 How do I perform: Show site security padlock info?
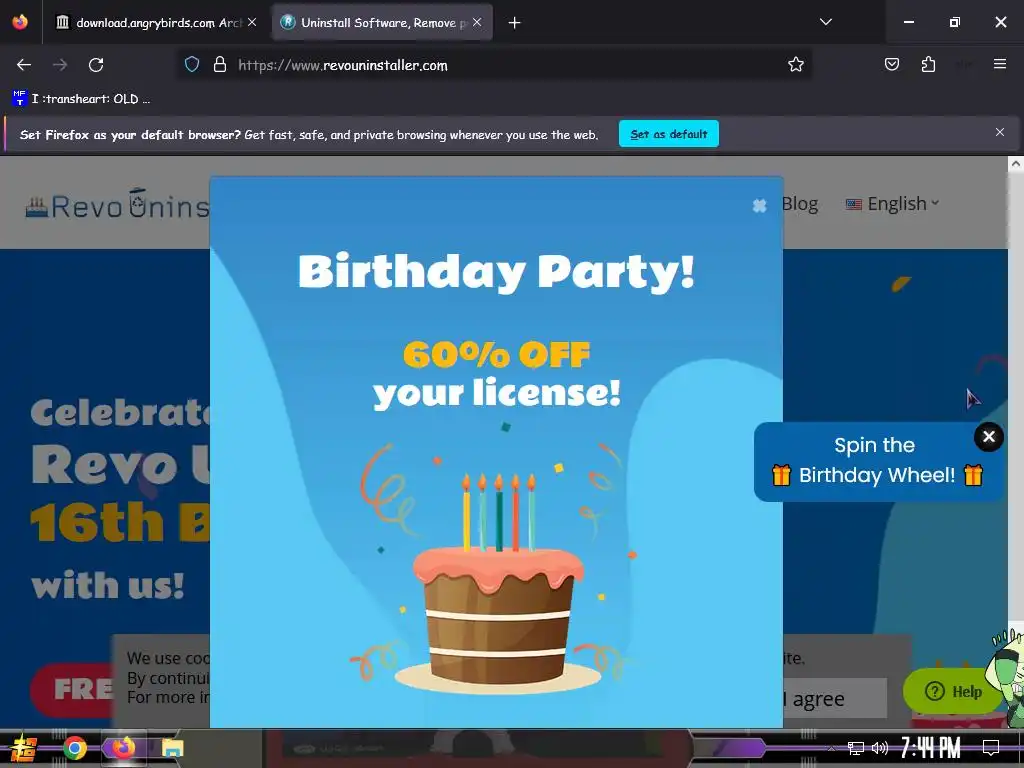pos(220,65)
